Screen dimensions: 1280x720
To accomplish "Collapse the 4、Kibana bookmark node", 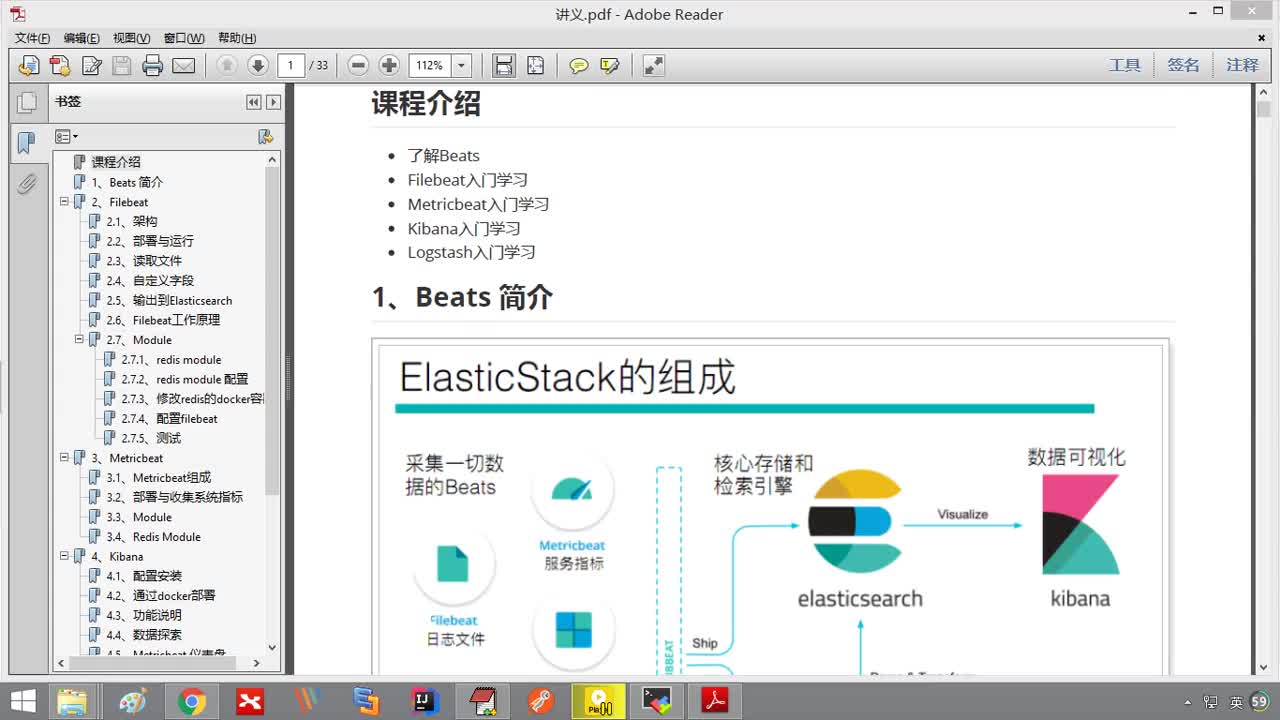I will pyautogui.click(x=64, y=556).
